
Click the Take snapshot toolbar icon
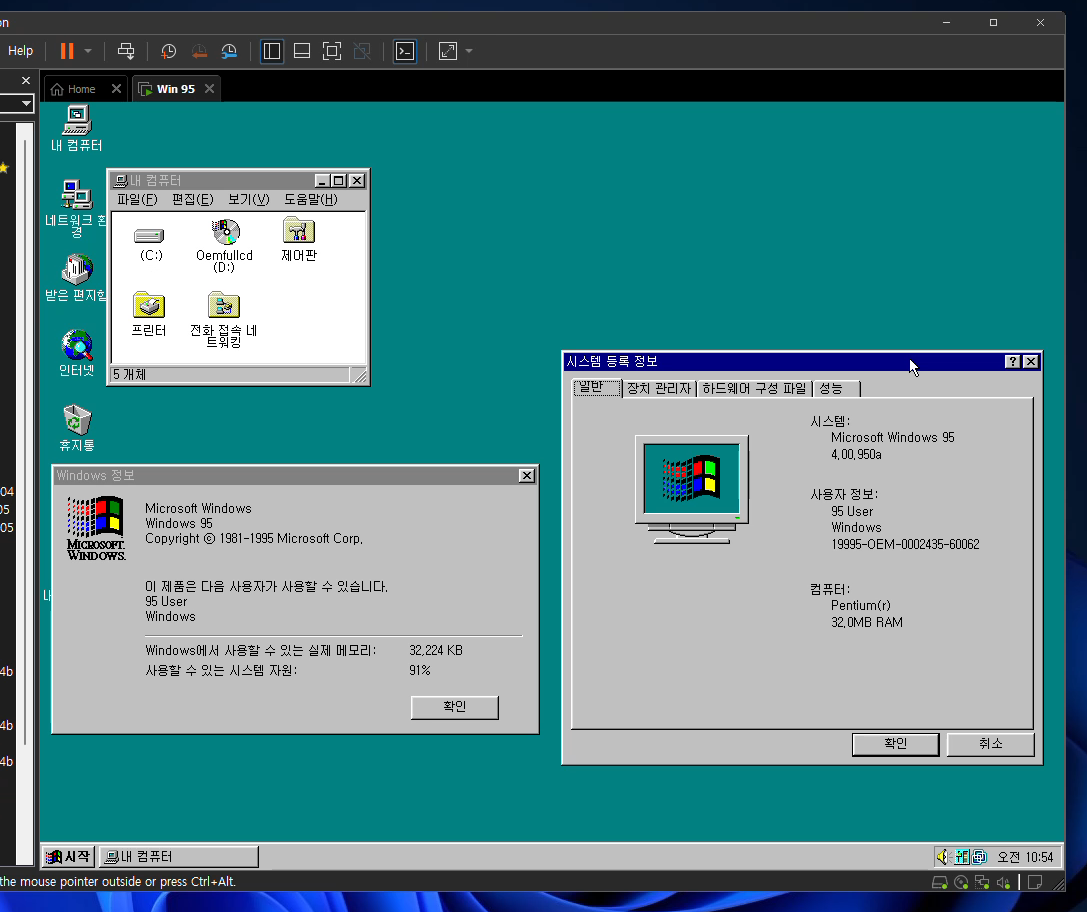(168, 51)
